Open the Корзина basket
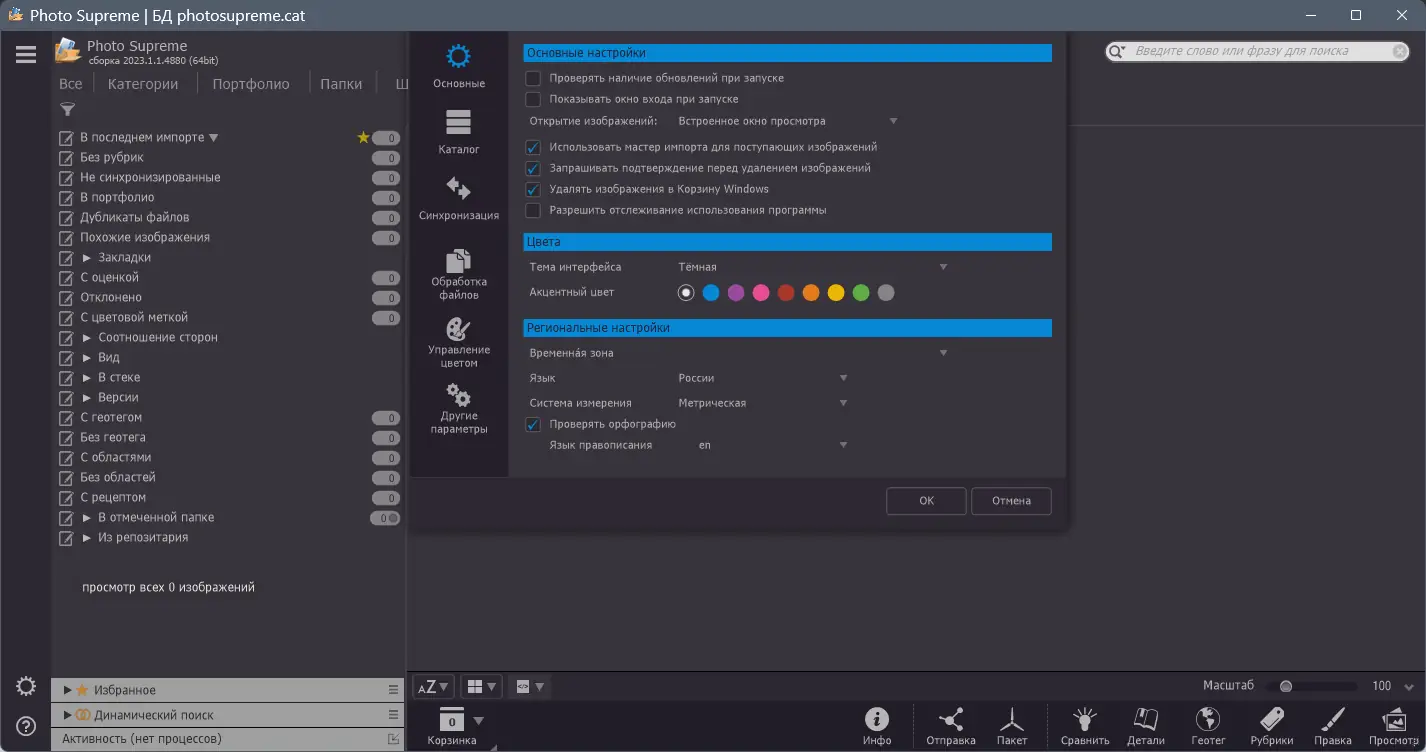The image size is (1426, 752). pos(452,727)
